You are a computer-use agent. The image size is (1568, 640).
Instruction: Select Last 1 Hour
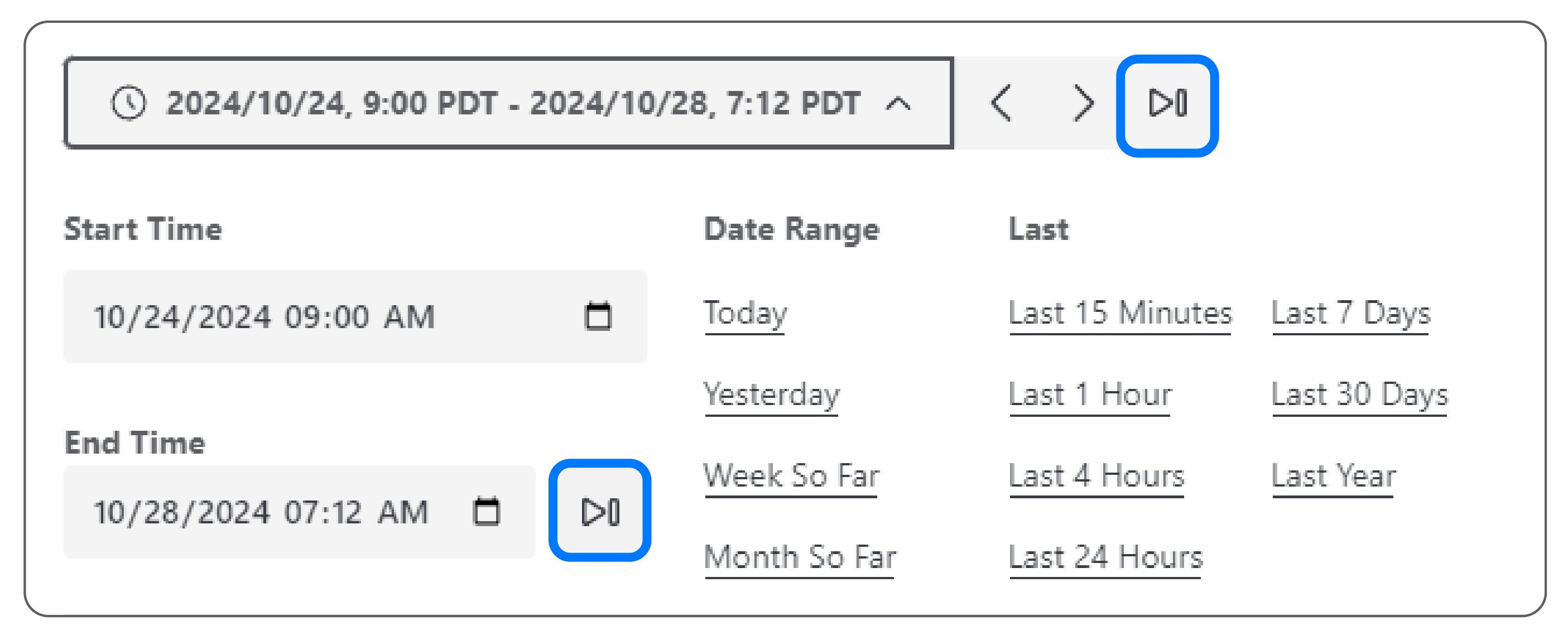[x=1090, y=396]
